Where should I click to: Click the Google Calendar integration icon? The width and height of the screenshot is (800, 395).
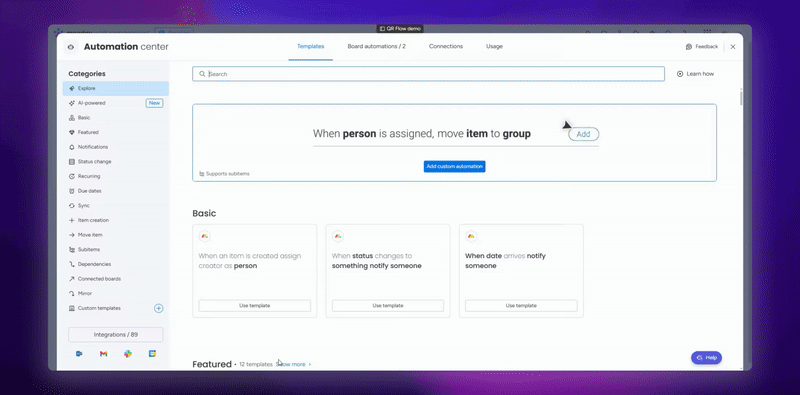point(152,354)
